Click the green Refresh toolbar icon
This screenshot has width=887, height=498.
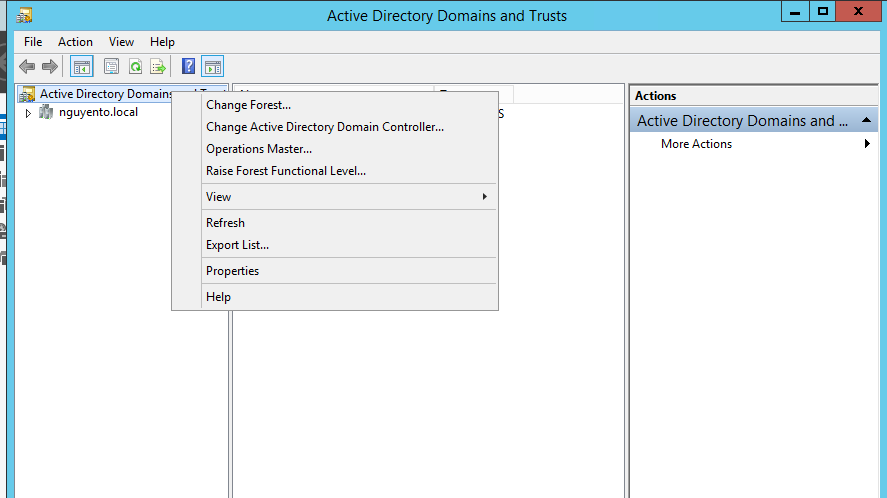click(135, 67)
